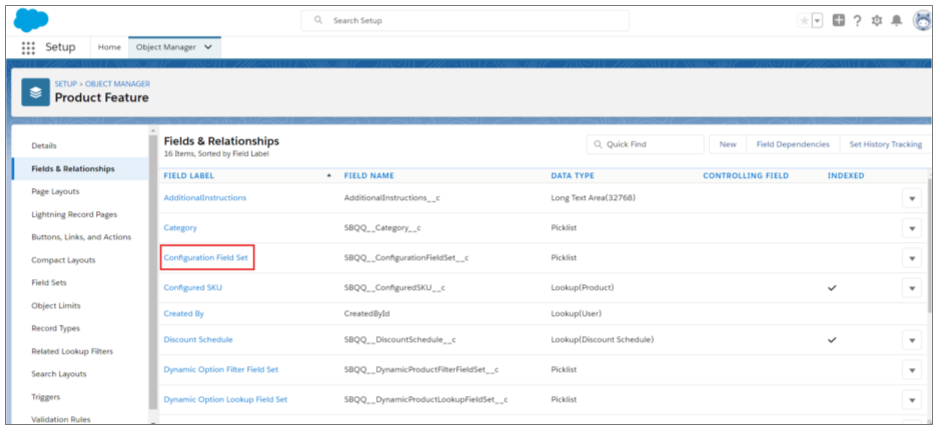This screenshot has width=938, height=428.
Task: Expand row actions for Dynamic Option Lookup Field Set
Action: pyautogui.click(x=912, y=400)
